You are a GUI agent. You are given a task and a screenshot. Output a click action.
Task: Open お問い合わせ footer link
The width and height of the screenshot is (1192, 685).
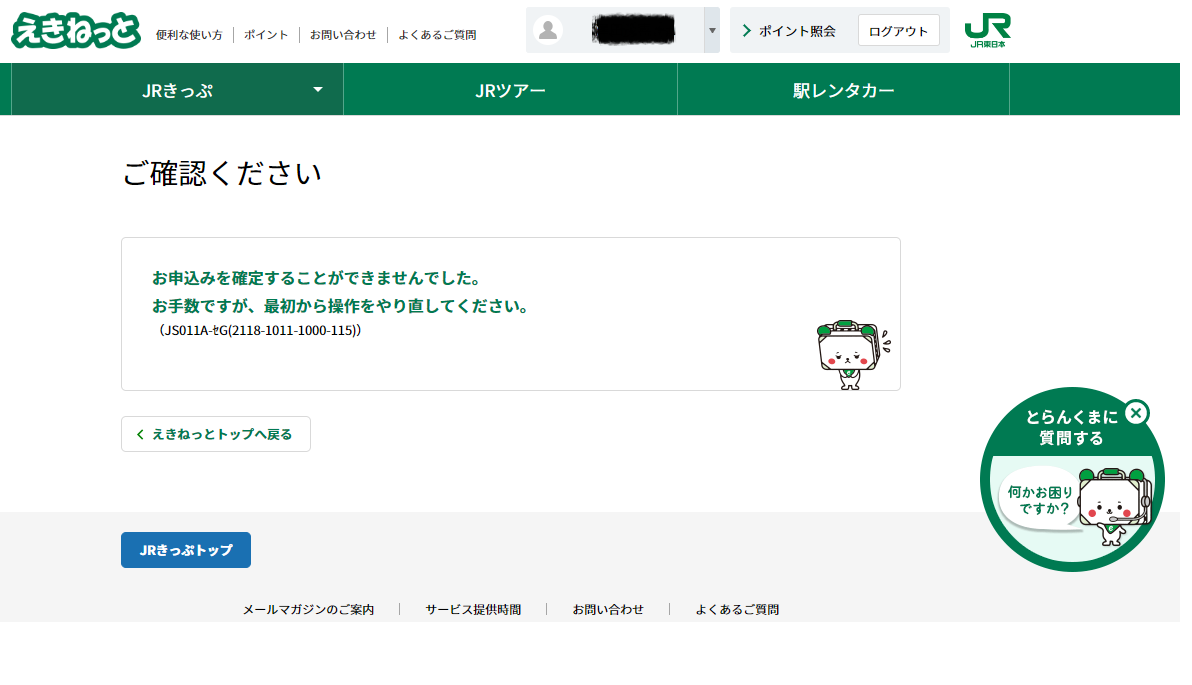[608, 610]
